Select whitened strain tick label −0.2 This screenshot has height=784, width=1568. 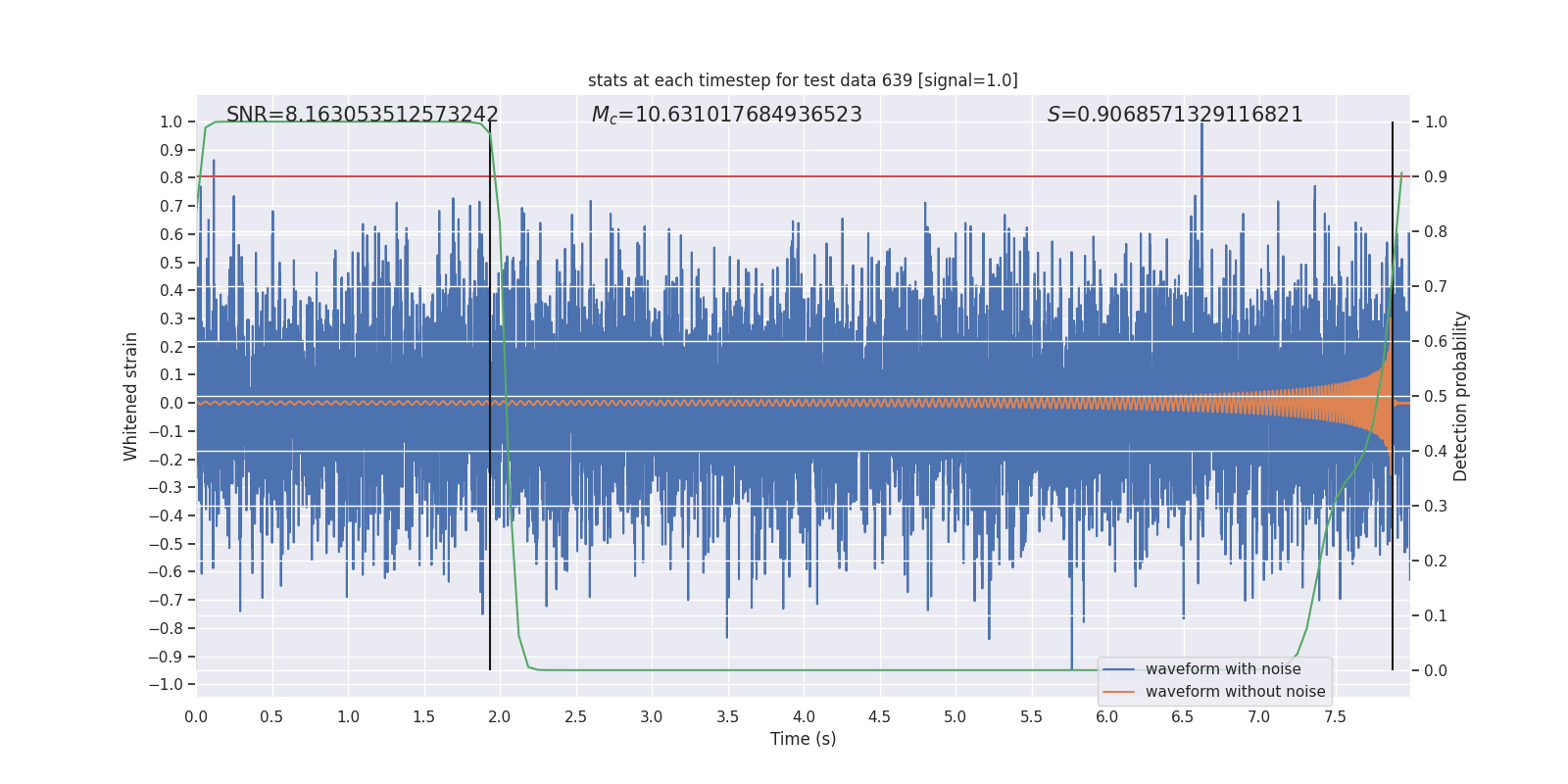pyautogui.click(x=167, y=460)
